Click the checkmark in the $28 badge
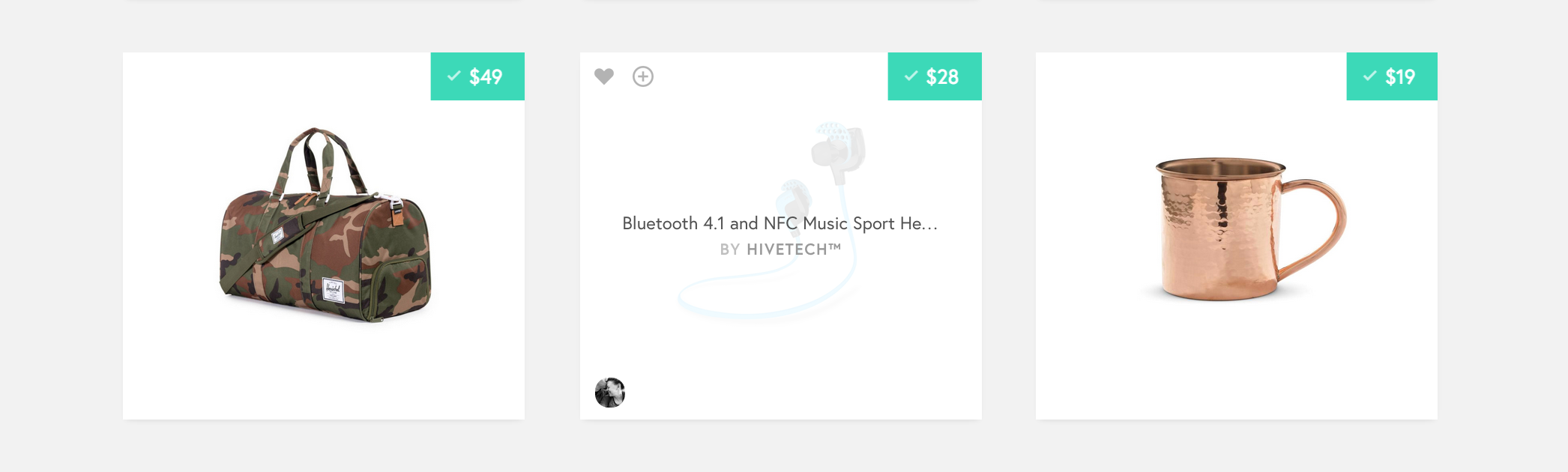Screen dimensions: 1568x472 [x=911, y=76]
